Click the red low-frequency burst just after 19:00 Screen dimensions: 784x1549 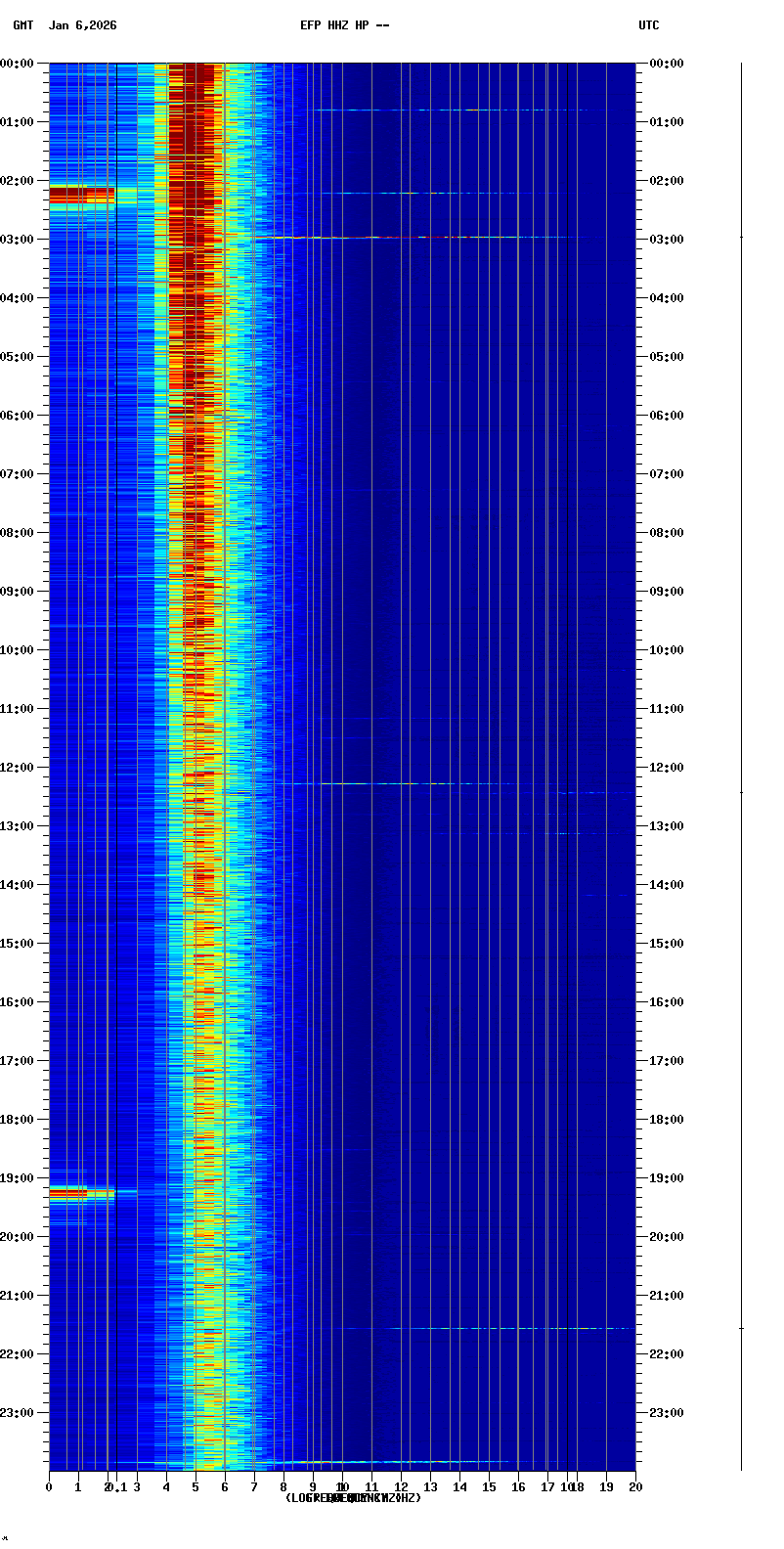(68, 1192)
